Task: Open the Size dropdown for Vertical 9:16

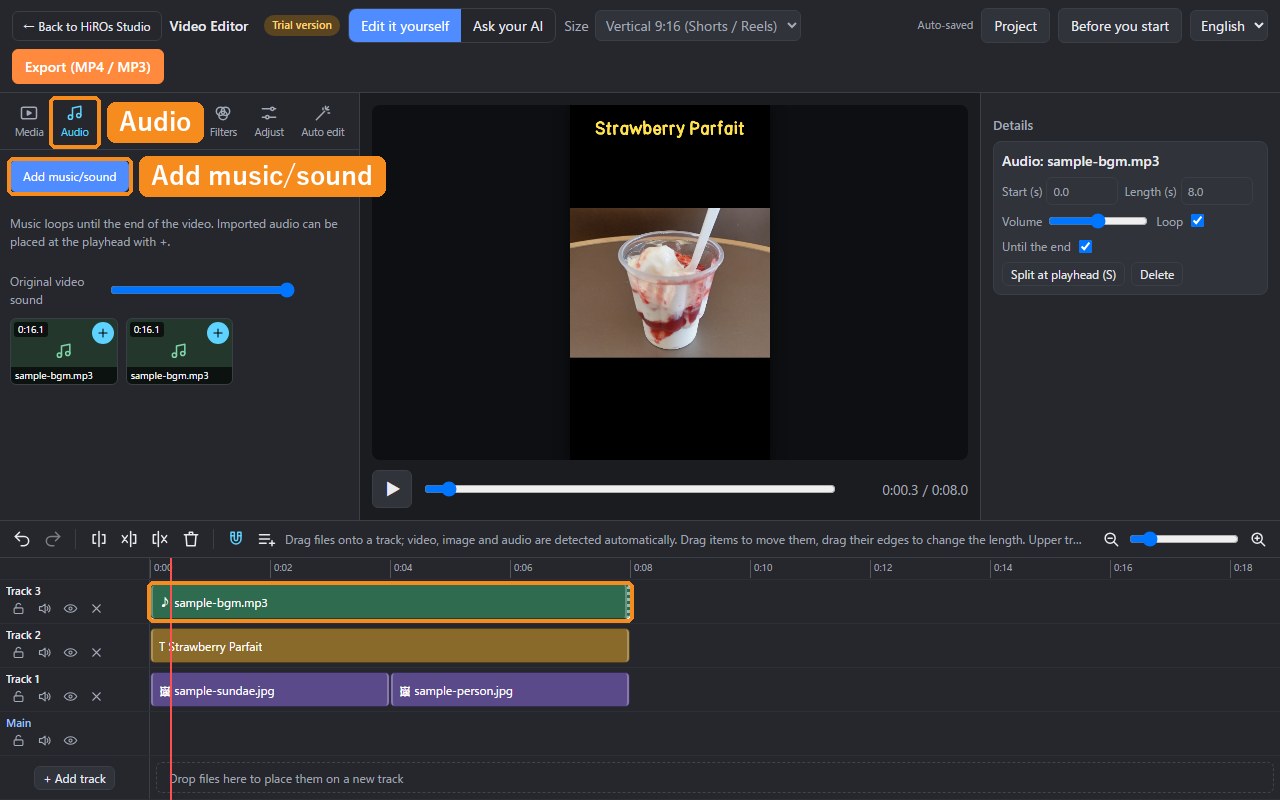Action: tap(698, 26)
